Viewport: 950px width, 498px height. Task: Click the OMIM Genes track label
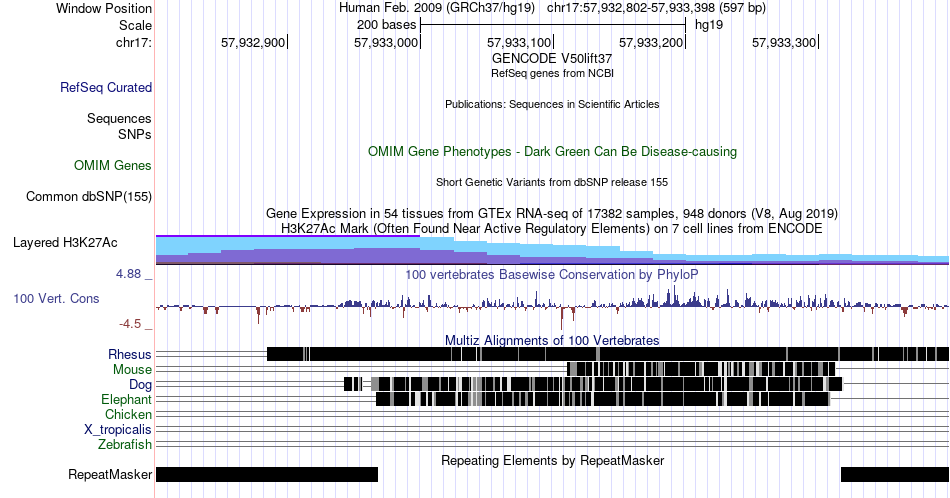point(113,165)
